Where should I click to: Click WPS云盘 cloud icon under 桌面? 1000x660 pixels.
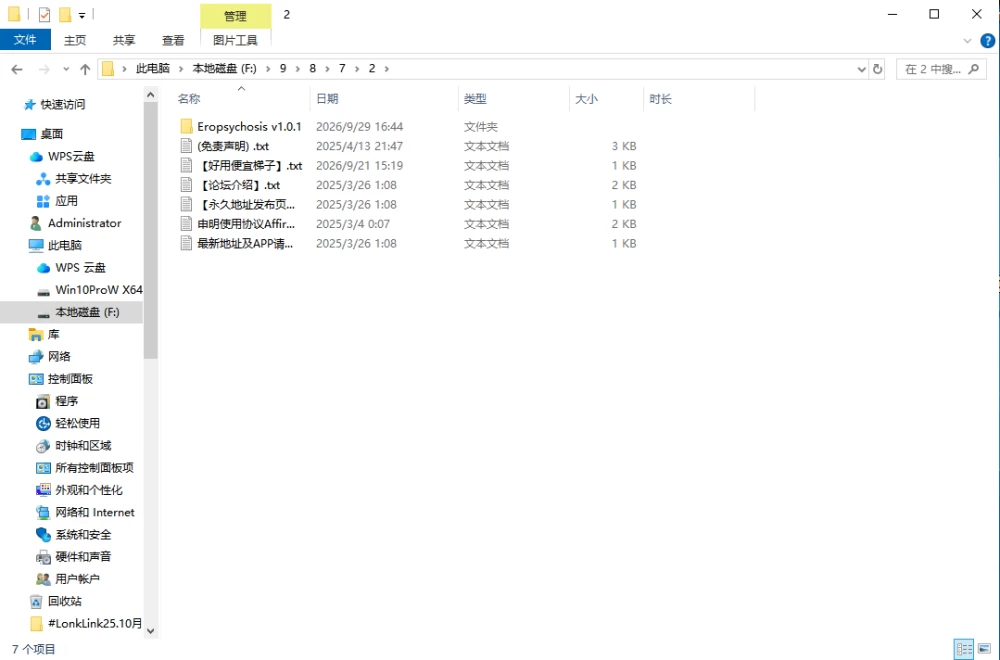point(36,156)
